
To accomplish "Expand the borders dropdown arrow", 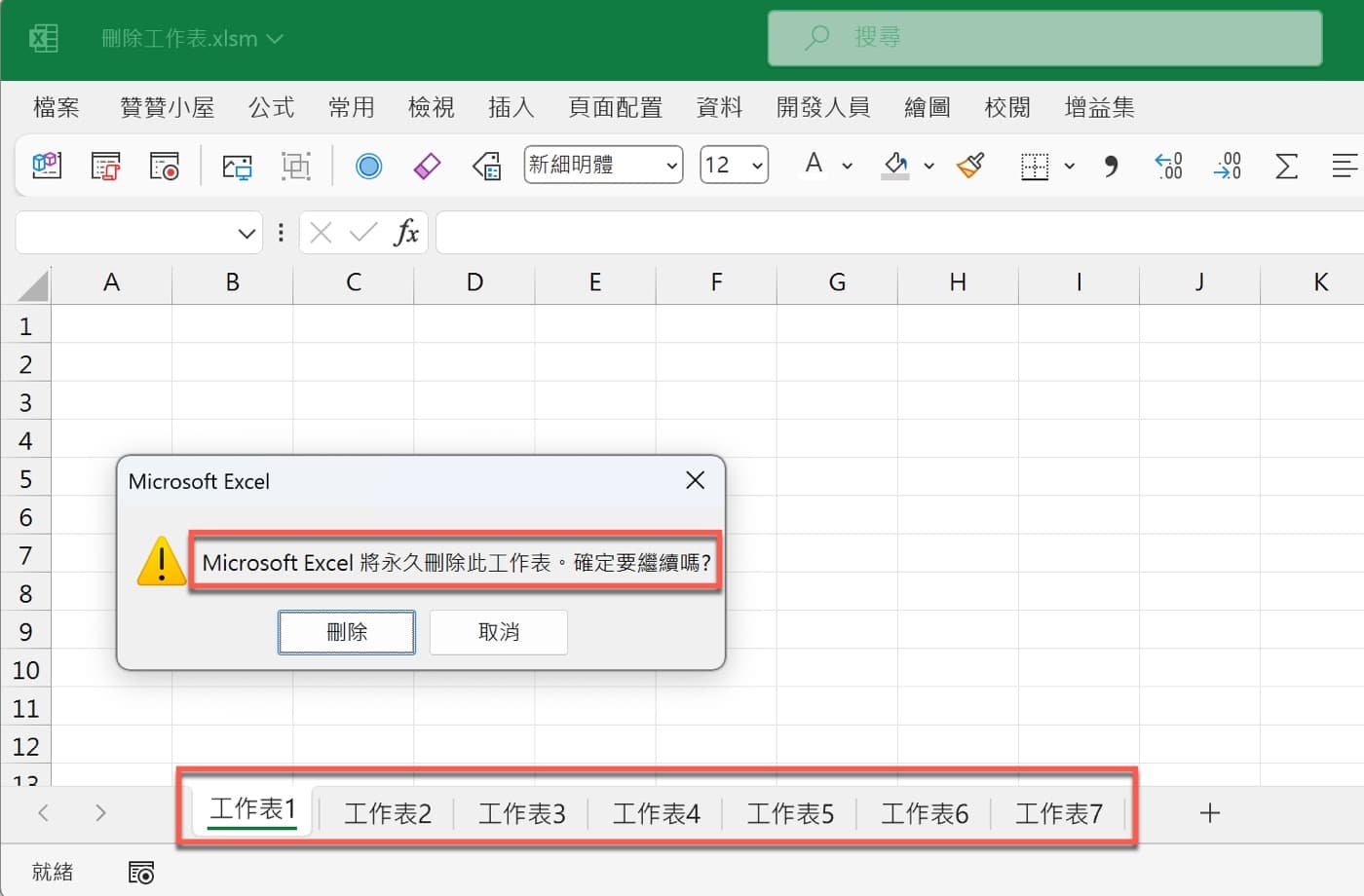I will (1069, 166).
